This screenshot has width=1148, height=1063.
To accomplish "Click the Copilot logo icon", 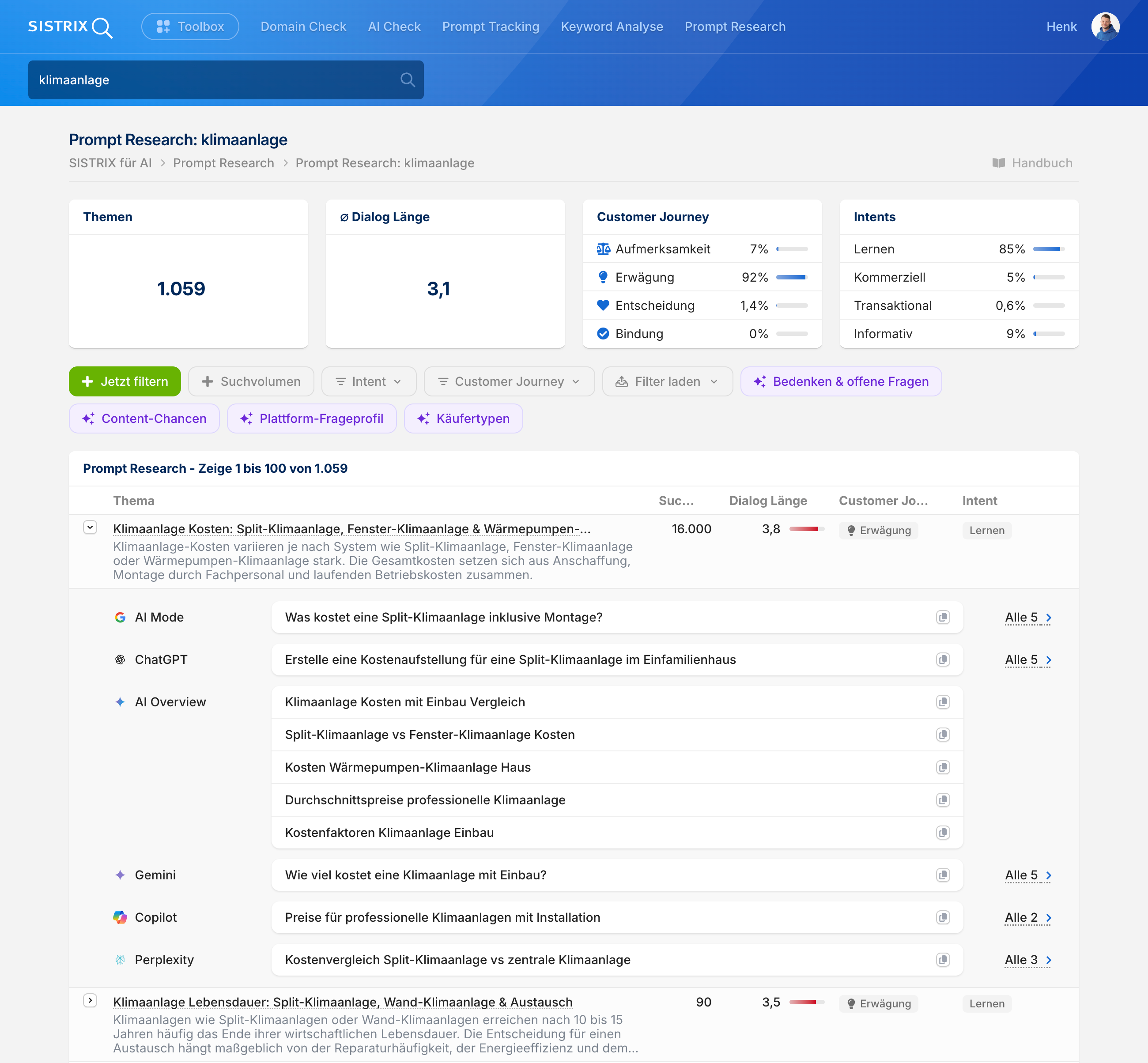I will pyautogui.click(x=120, y=917).
